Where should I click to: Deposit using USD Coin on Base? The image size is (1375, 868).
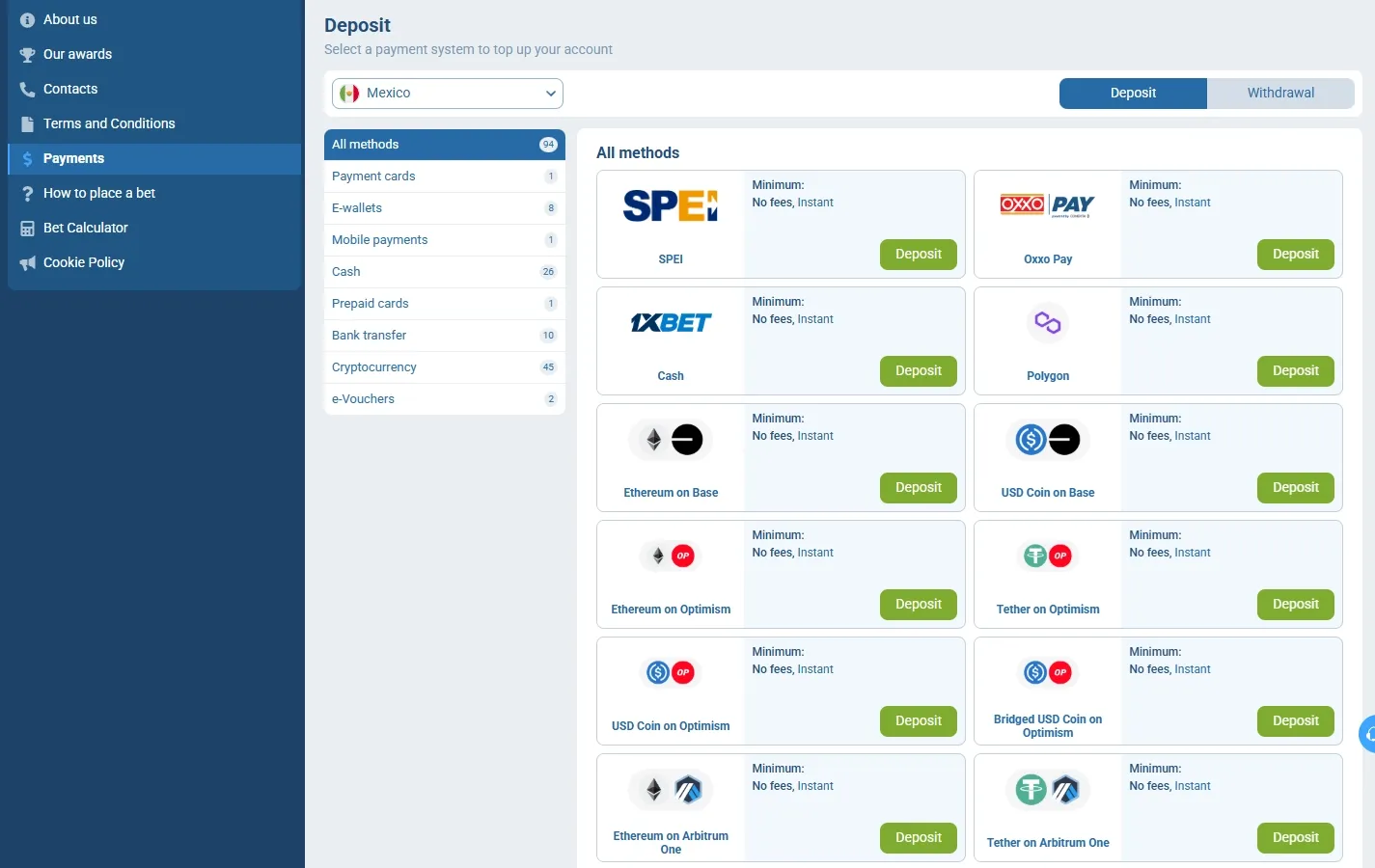click(1296, 488)
